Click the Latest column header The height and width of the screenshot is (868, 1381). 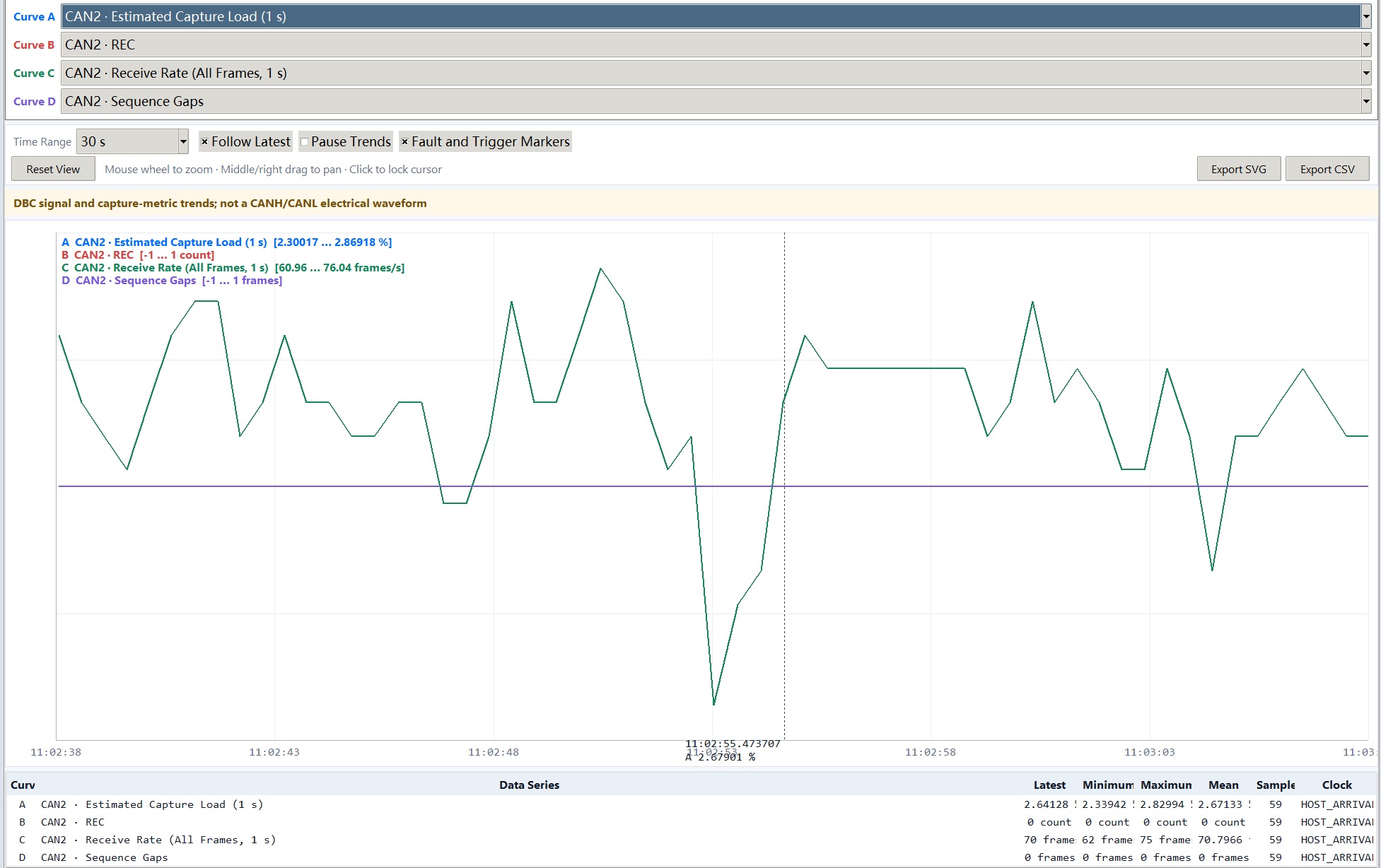(1049, 785)
